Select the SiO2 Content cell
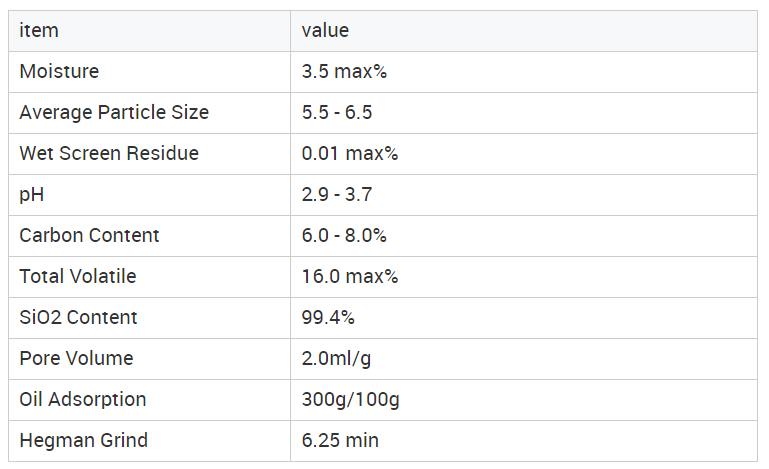Image resolution: width=769 pixels, height=469 pixels. click(150, 318)
